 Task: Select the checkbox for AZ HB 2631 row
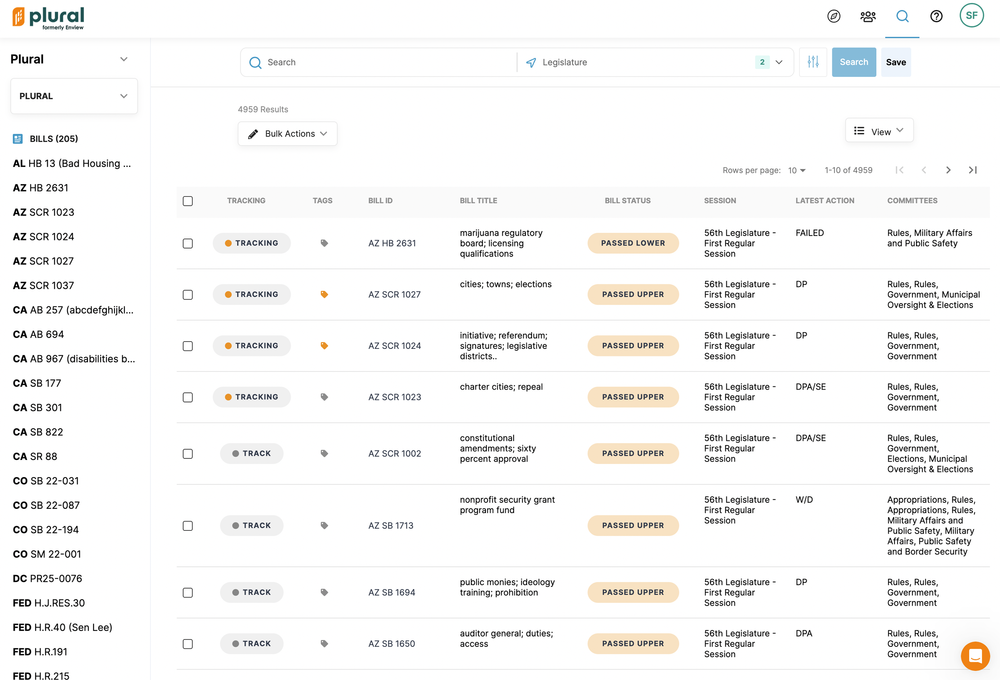[188, 243]
